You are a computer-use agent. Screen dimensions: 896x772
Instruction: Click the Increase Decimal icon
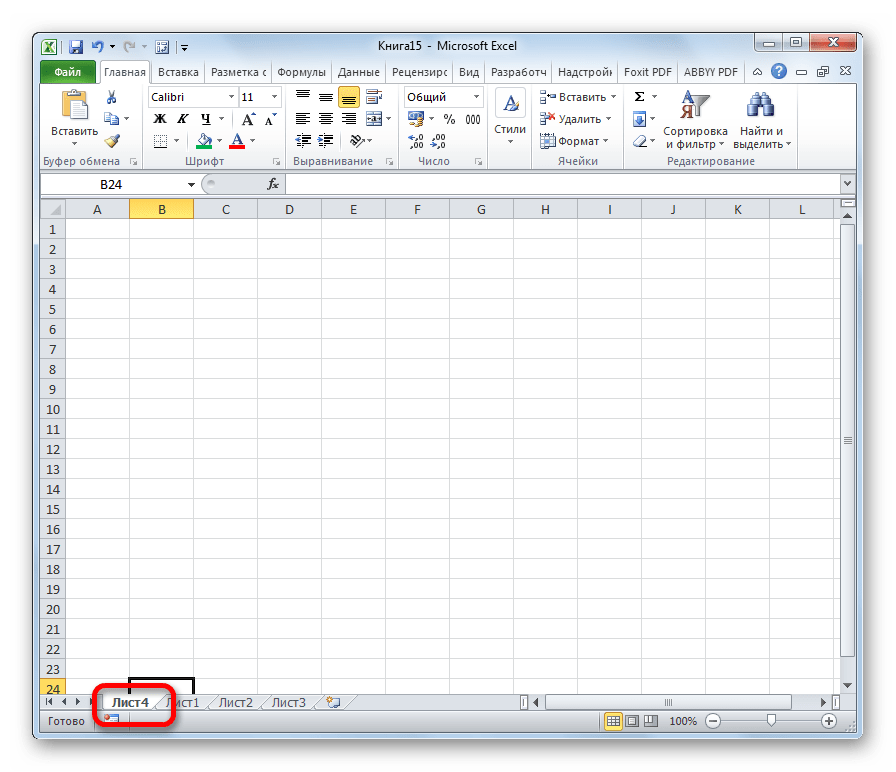click(x=416, y=141)
